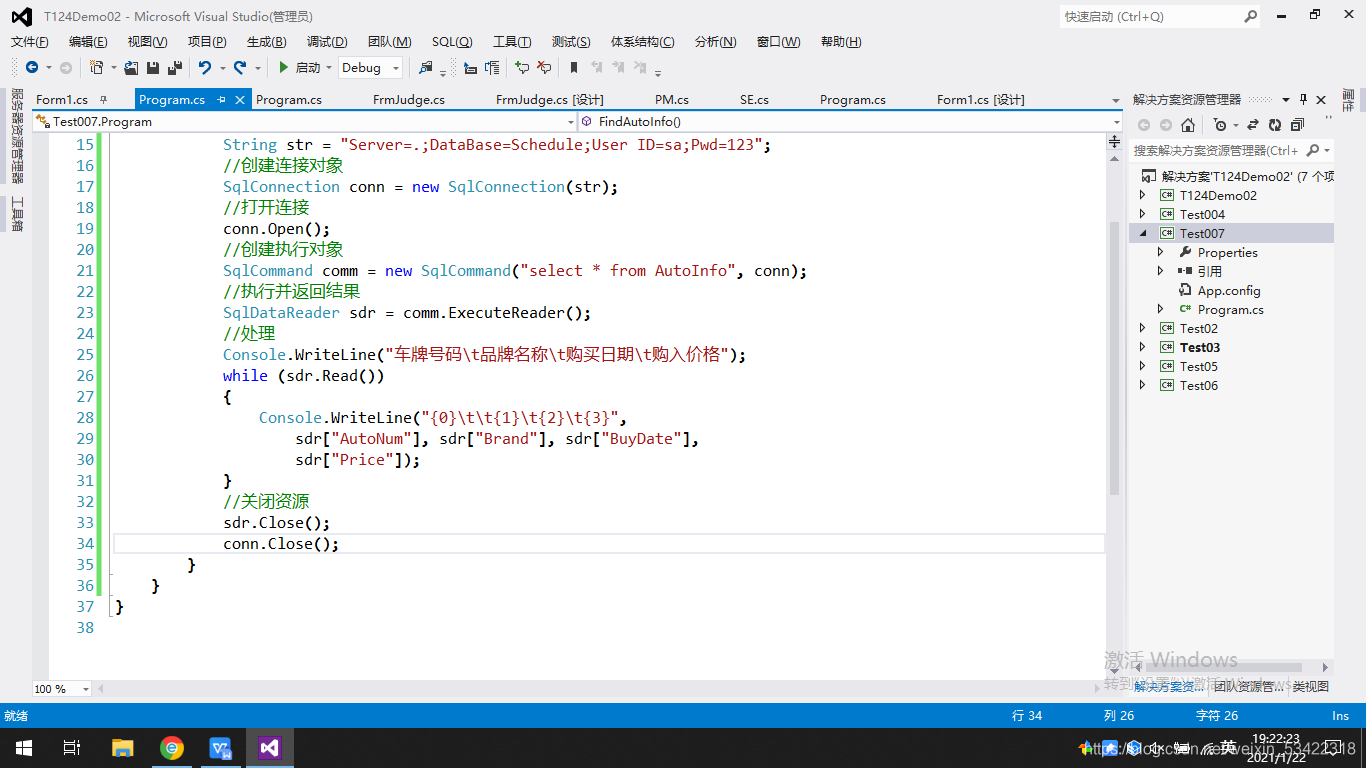
Task: Open the 服务器资源管理器 side panel
Action: point(16,135)
